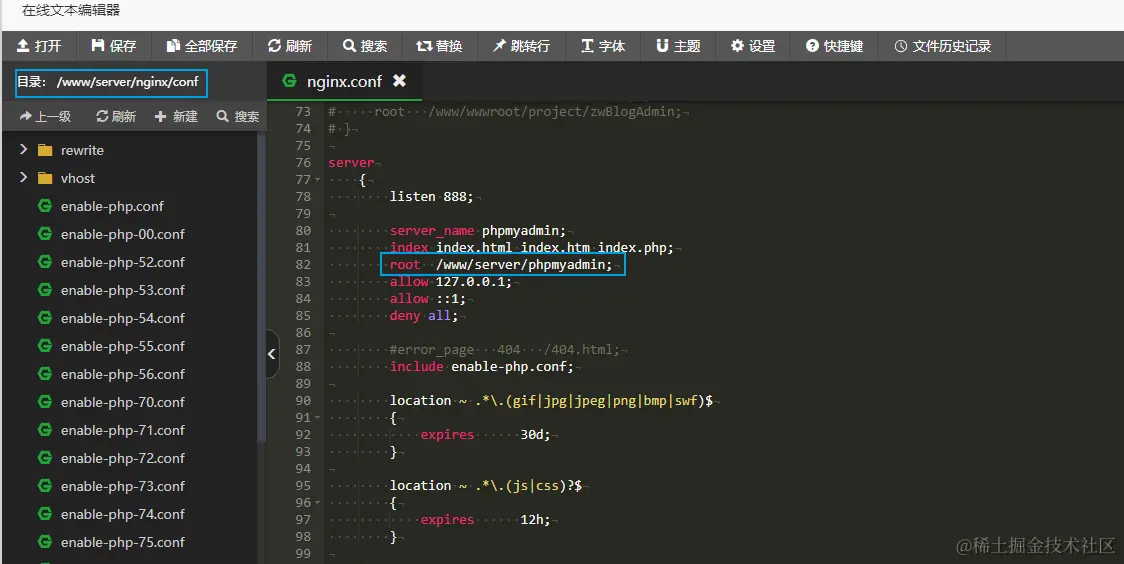1124x564 pixels.
Task: Click commented '#error_page 404' line
Action: 505,350
